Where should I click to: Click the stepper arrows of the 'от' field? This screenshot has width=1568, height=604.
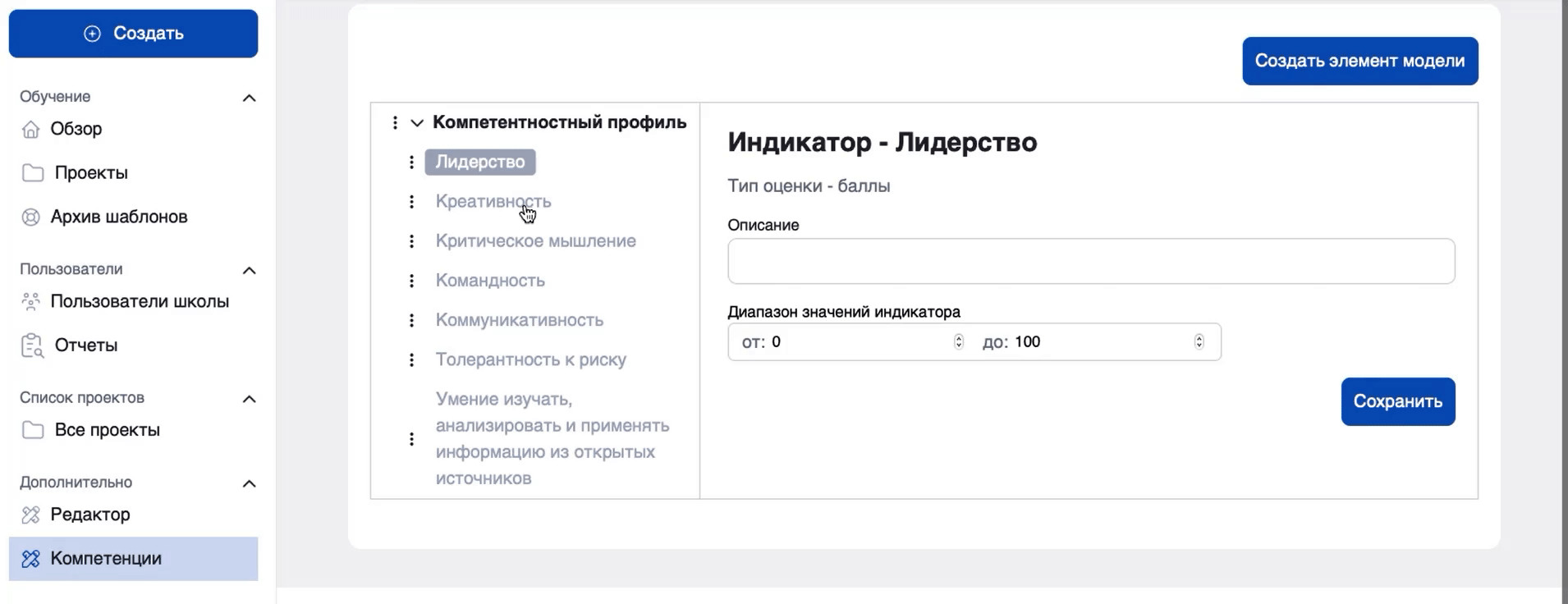958,341
